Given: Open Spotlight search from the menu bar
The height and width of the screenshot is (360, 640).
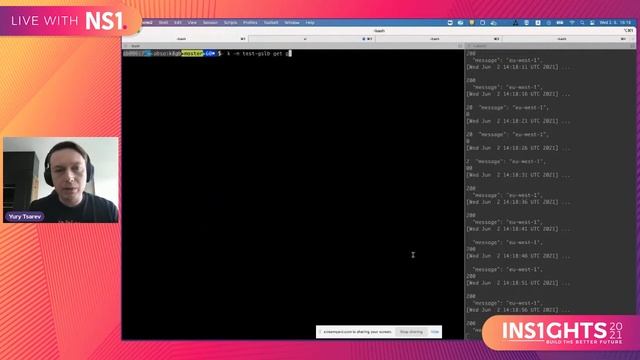Looking at the screenshot, I should tap(582, 22).
